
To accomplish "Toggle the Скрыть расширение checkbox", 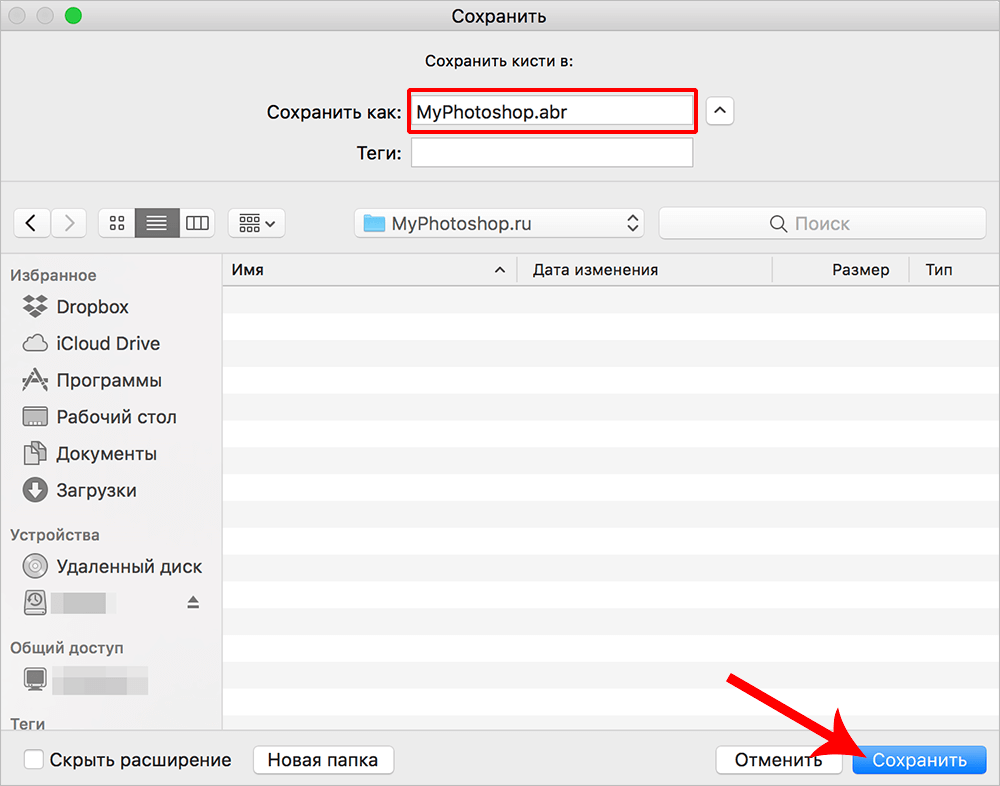I will coord(34,760).
